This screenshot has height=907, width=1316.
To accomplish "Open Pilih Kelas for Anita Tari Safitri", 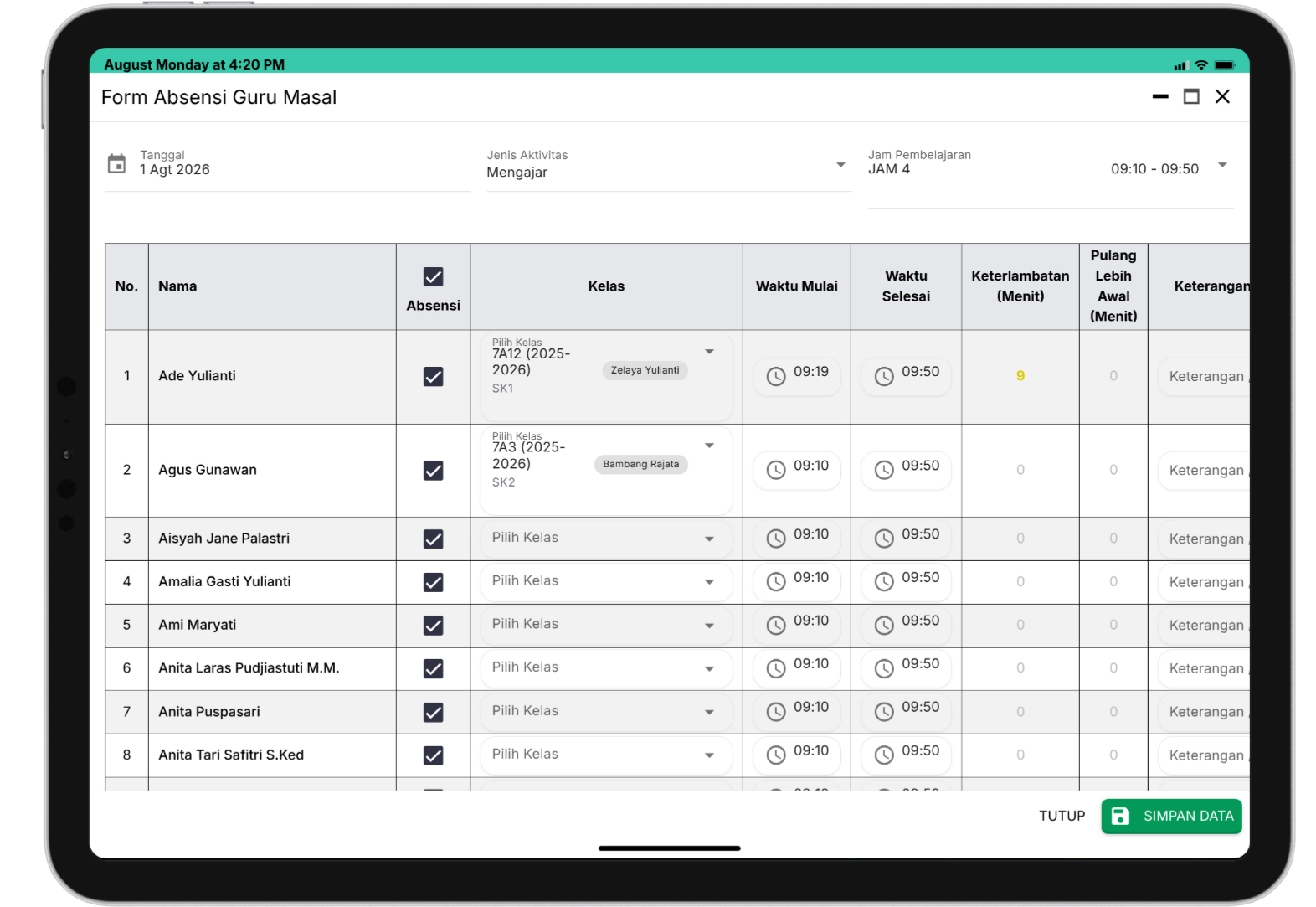I will pos(606,755).
